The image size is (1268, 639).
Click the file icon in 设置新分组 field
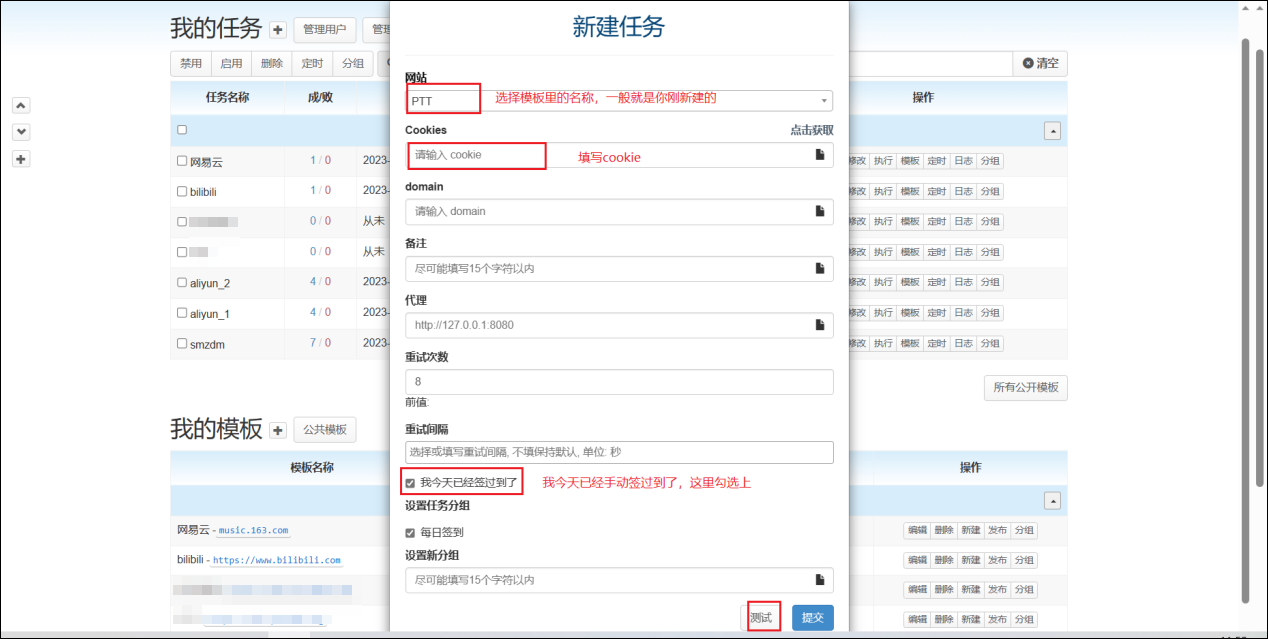click(x=819, y=580)
